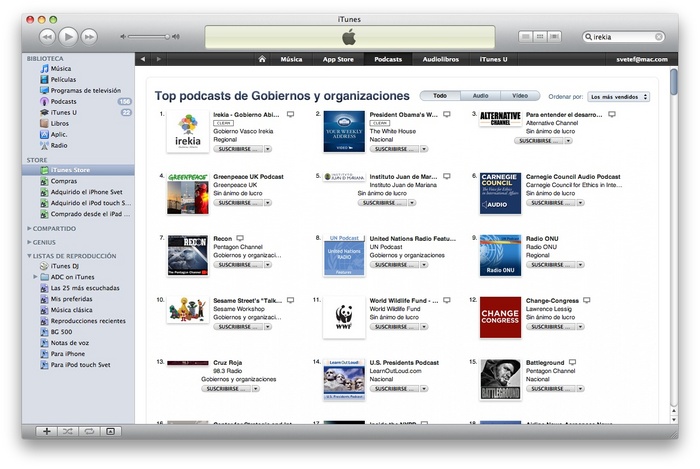Filter podcasts by Todo
Viewport: 700px width, 469px height.
click(440, 95)
